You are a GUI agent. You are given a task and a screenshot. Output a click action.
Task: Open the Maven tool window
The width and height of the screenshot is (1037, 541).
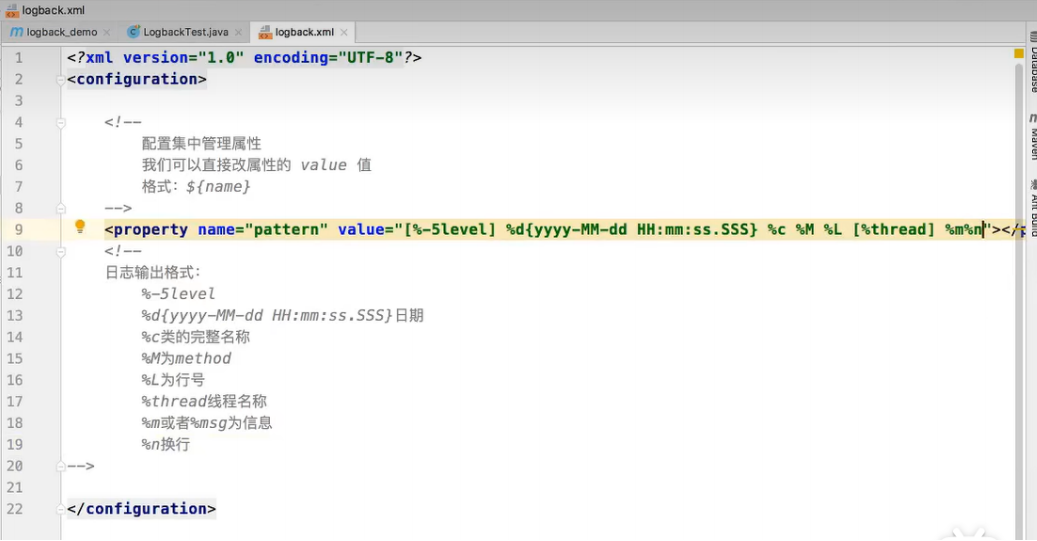tap(1032, 137)
